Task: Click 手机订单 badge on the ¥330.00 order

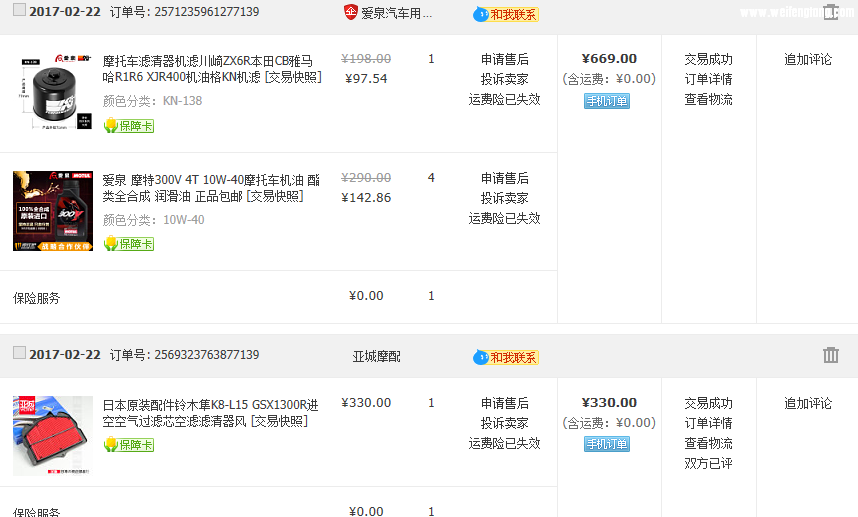Action: 607,444
